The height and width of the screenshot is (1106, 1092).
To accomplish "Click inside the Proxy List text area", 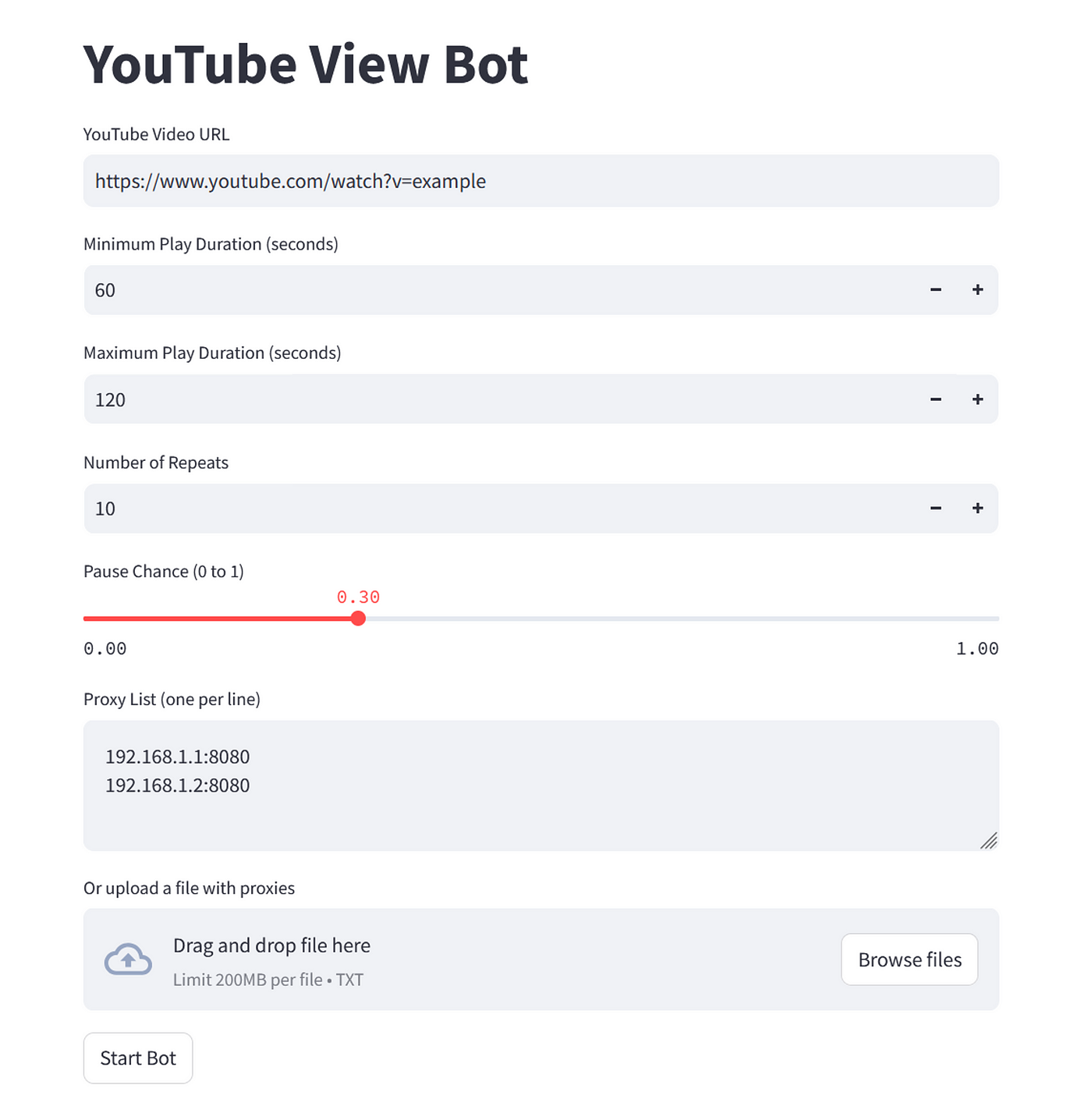I will point(541,786).
